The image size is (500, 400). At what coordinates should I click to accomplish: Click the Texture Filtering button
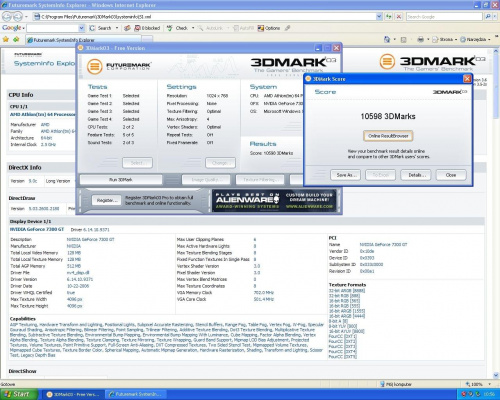[x=260, y=180]
